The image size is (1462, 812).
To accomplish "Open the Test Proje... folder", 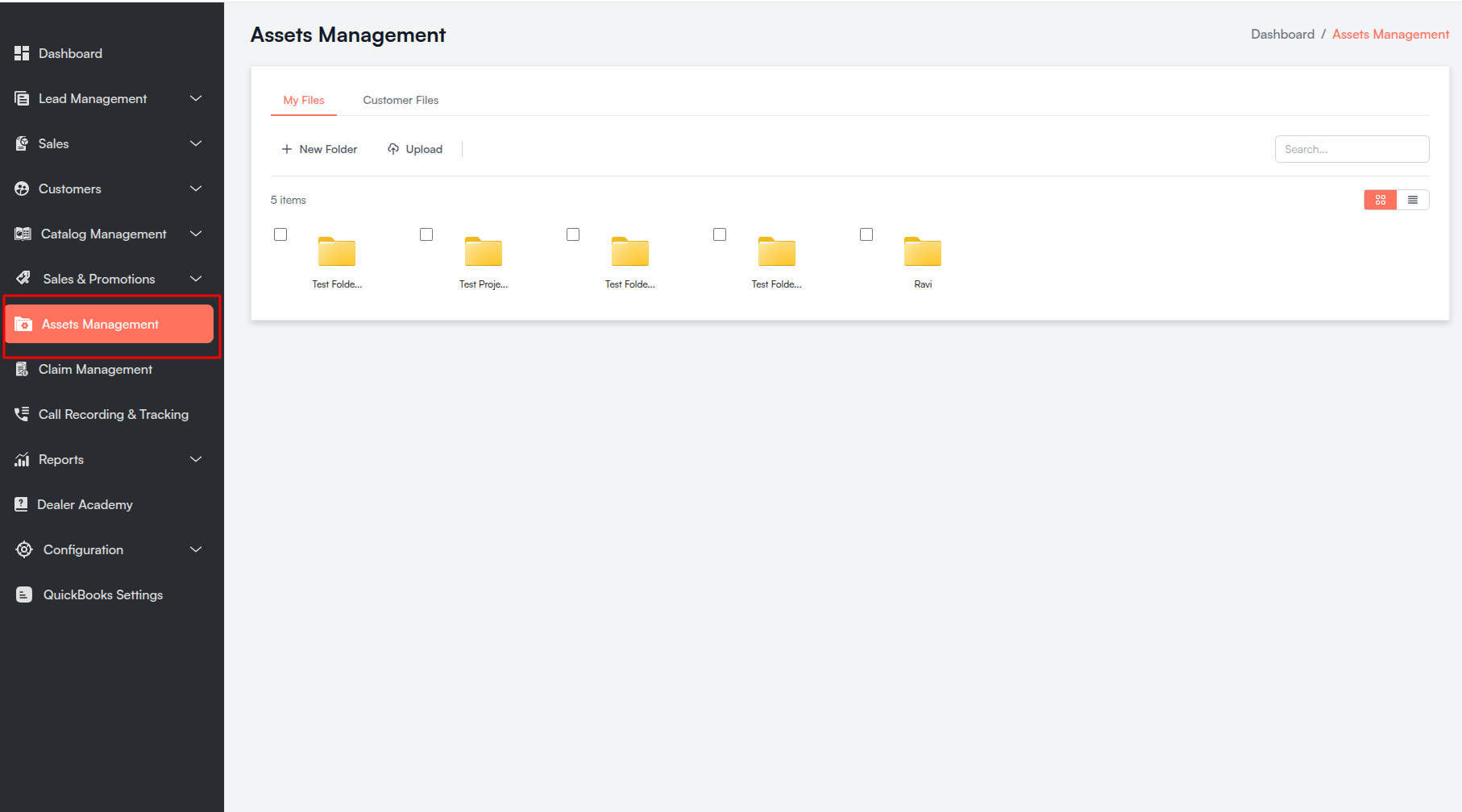I will pos(484,251).
